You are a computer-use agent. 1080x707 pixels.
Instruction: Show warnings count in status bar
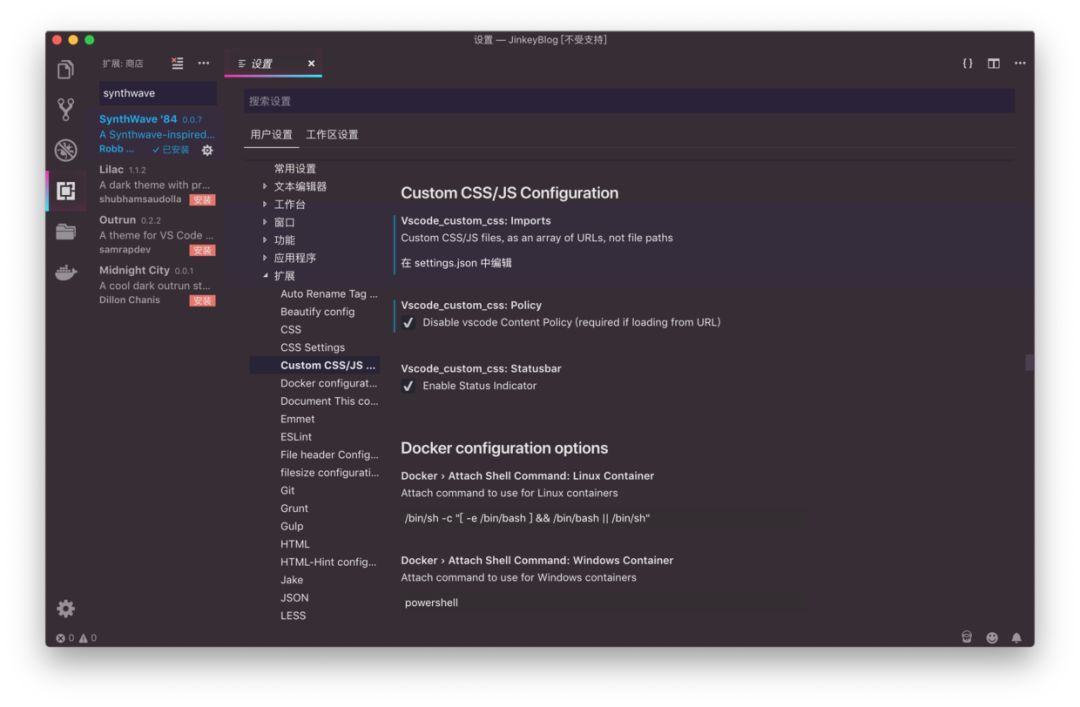(87, 638)
